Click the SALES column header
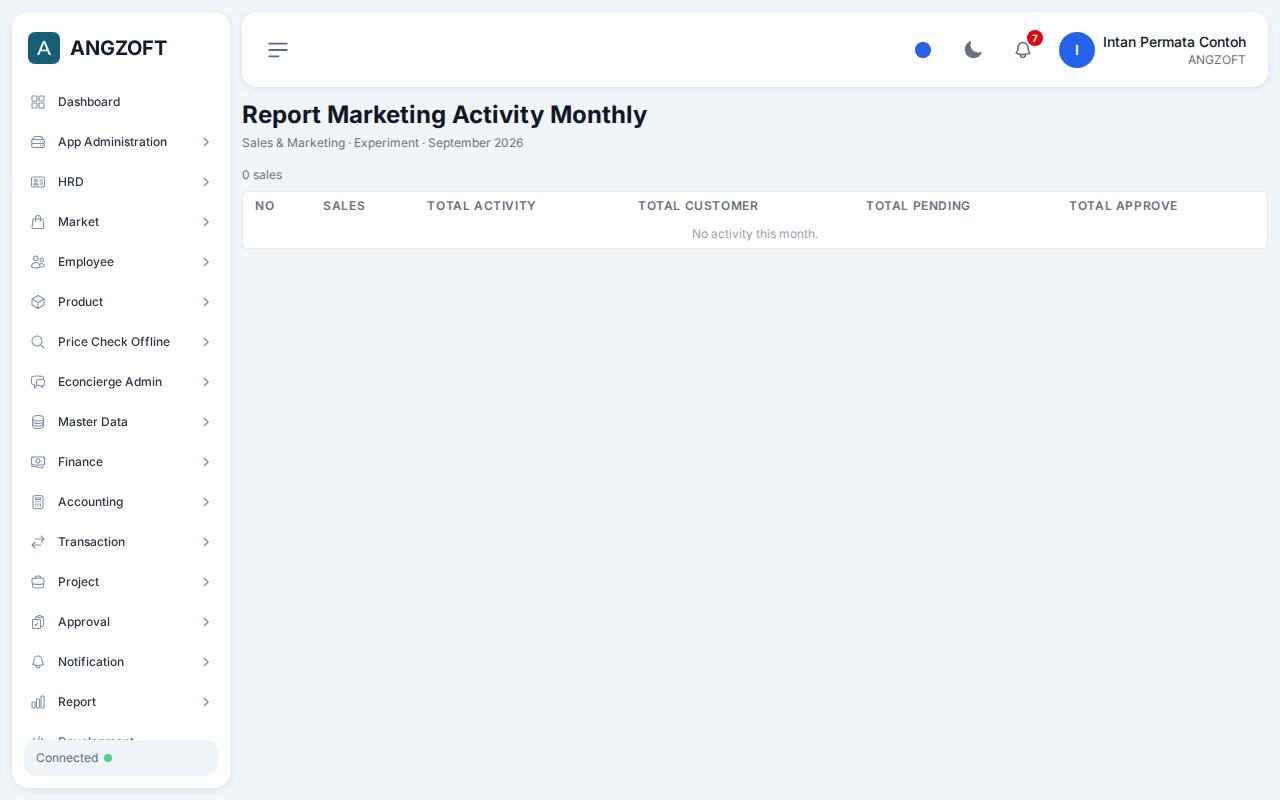The width and height of the screenshot is (1280, 800). [x=344, y=206]
